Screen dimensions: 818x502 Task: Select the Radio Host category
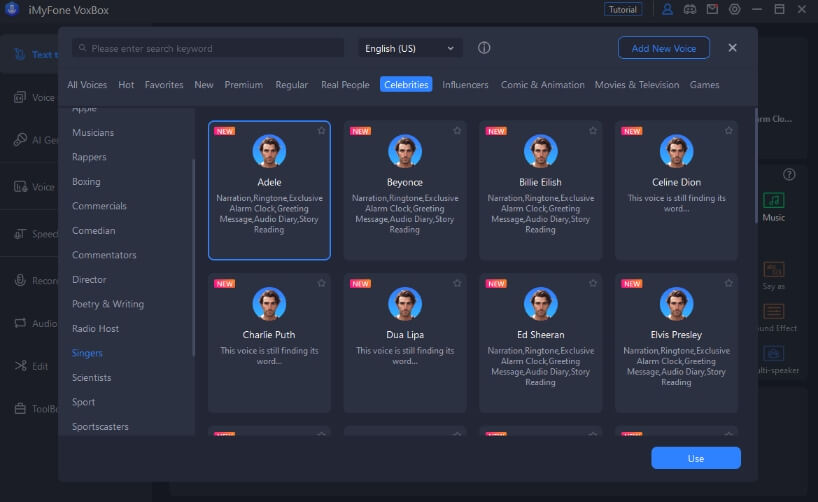[95, 329]
